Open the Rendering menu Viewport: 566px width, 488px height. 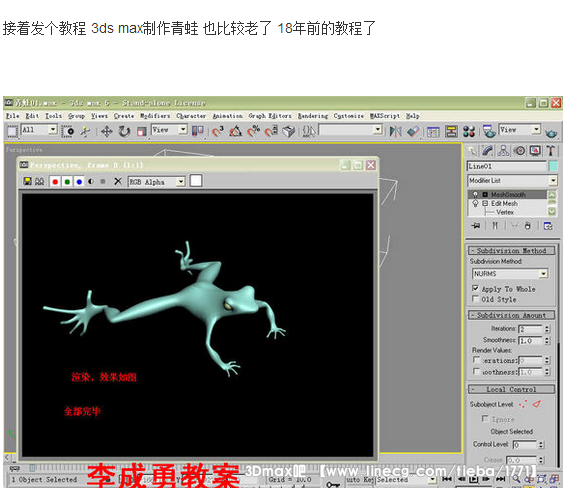[313, 116]
